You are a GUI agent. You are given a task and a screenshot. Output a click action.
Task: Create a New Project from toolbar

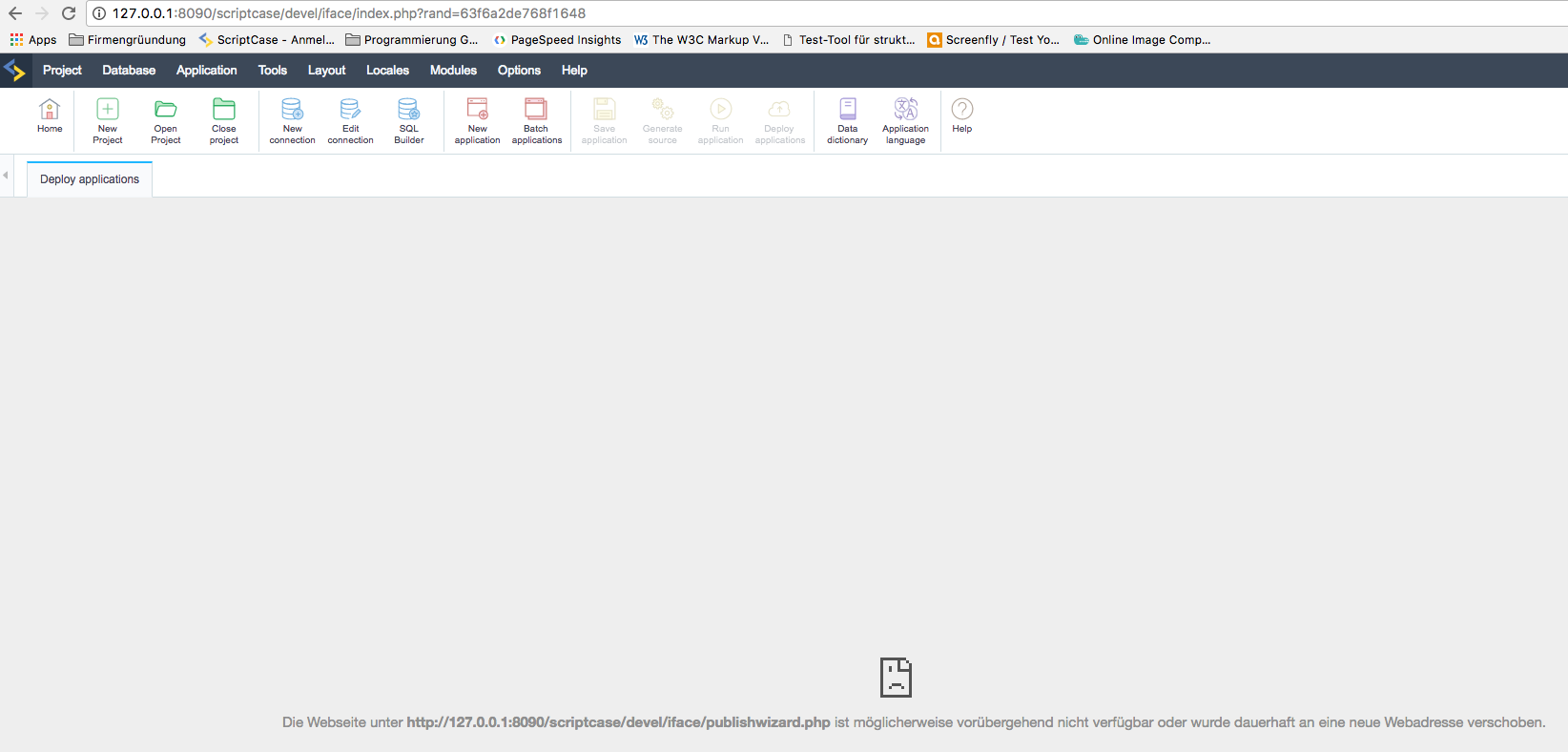click(108, 121)
